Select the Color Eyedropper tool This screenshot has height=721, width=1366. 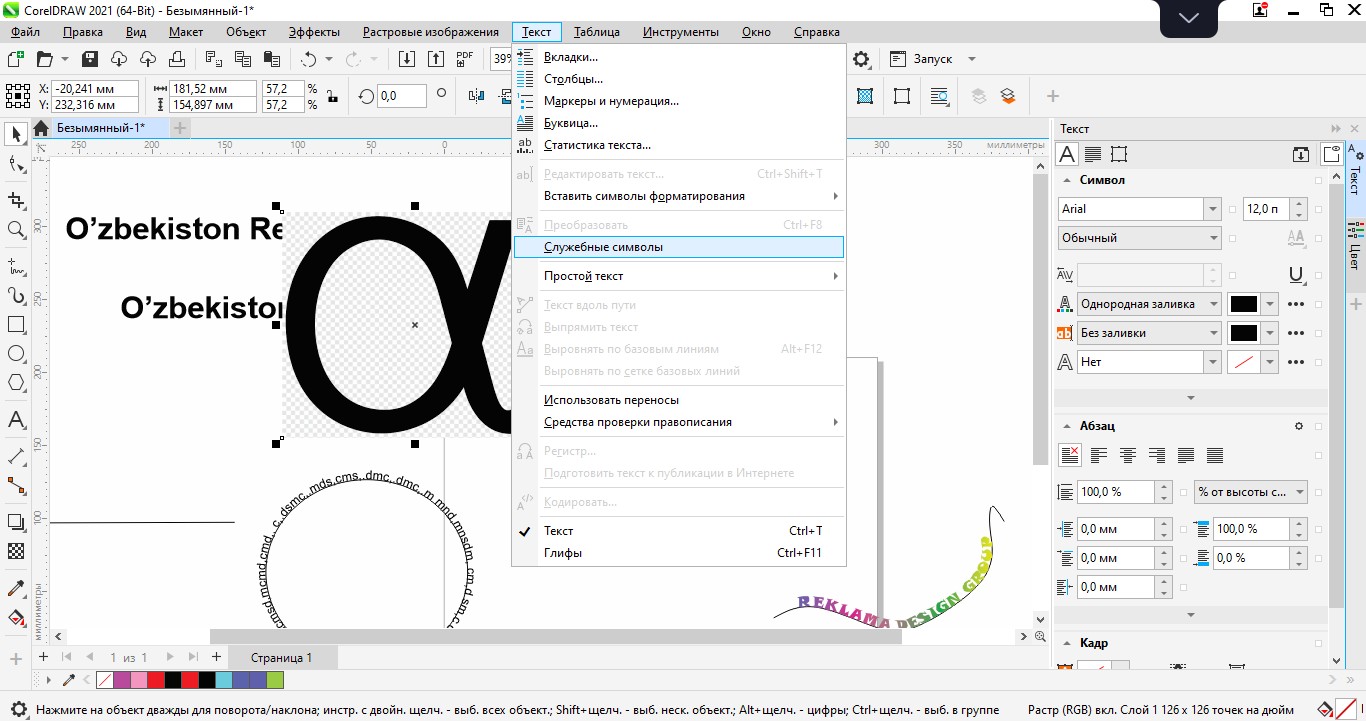click(x=16, y=587)
